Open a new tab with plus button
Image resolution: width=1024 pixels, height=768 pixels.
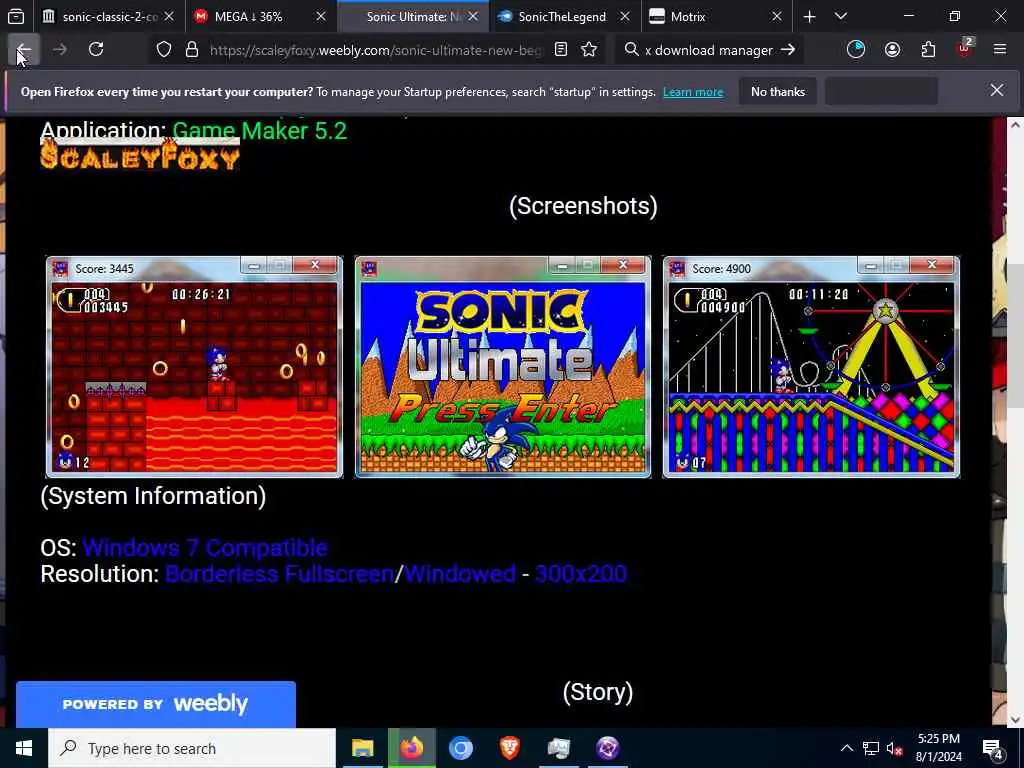(809, 17)
